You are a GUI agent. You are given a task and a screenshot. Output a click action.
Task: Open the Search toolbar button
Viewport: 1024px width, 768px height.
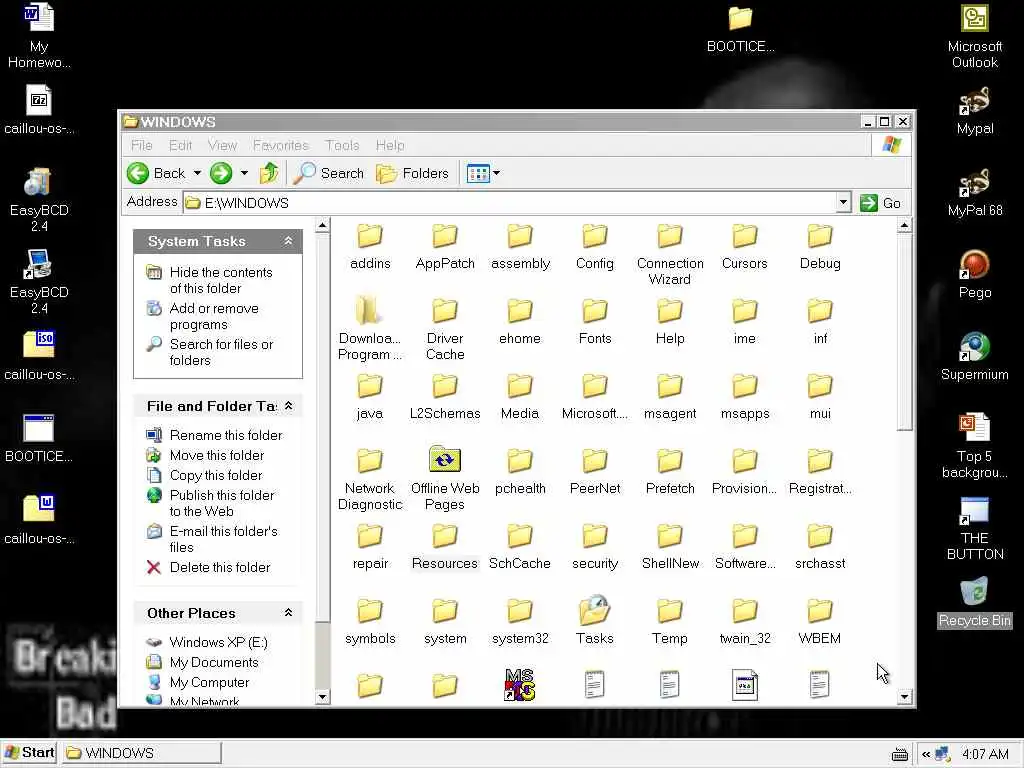[328, 173]
